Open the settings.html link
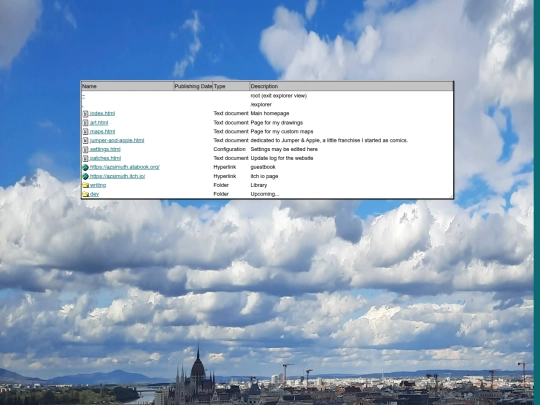 pyautogui.click(x=105, y=149)
